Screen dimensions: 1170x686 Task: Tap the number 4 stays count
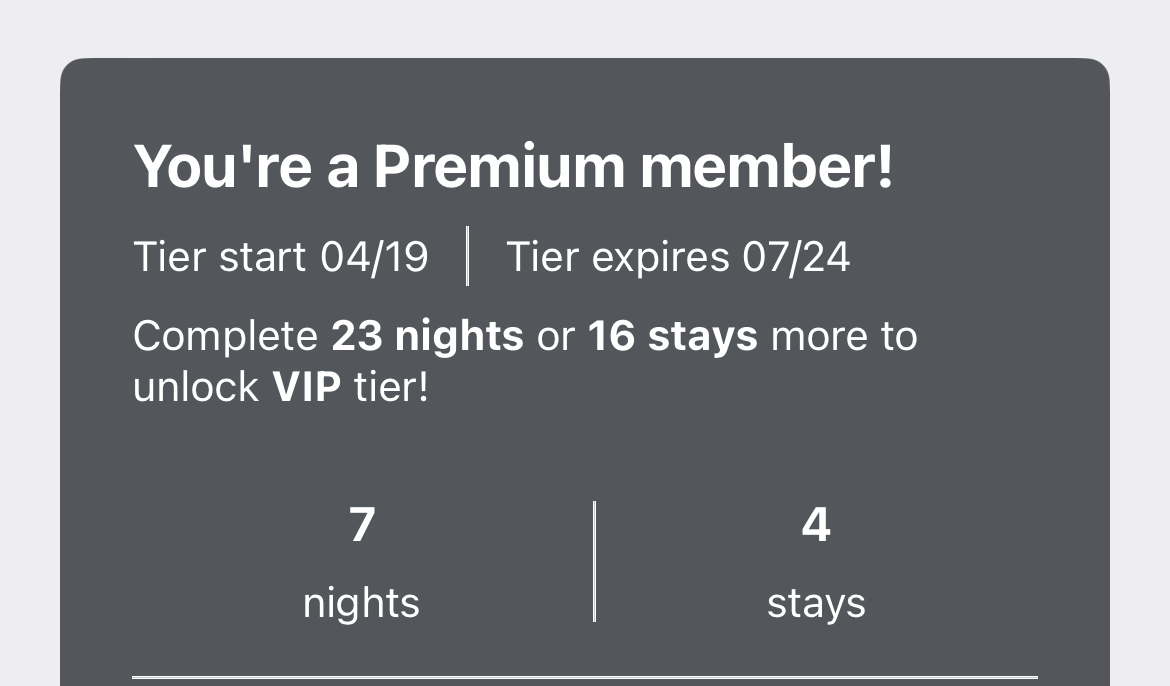(816, 525)
